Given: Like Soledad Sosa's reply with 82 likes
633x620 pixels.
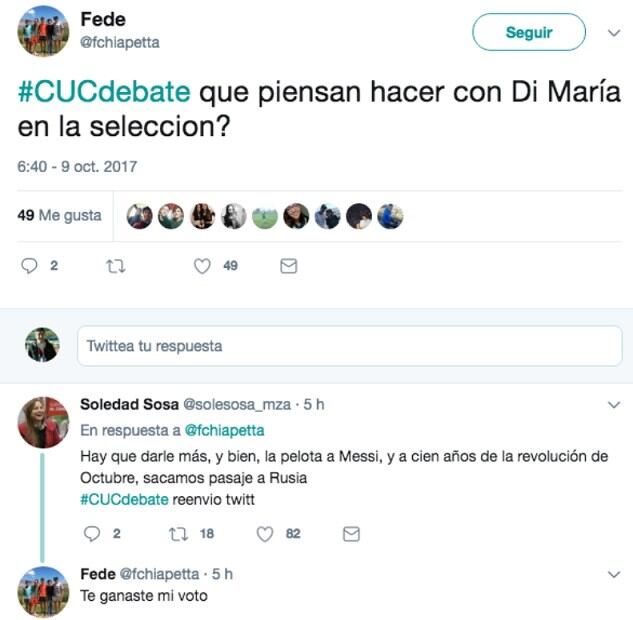Looking at the screenshot, I should (265, 534).
